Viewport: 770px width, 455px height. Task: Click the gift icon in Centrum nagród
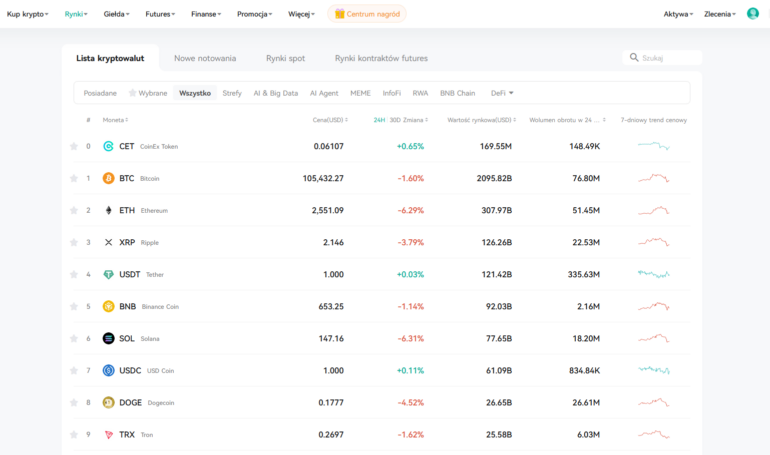tap(340, 14)
